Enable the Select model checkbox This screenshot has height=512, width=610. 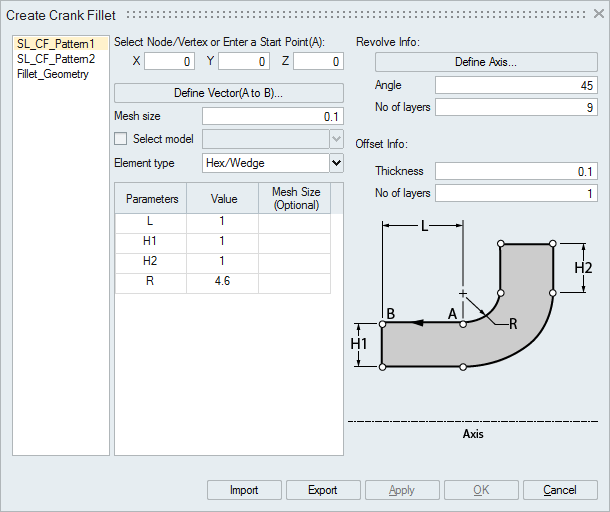click(x=122, y=139)
